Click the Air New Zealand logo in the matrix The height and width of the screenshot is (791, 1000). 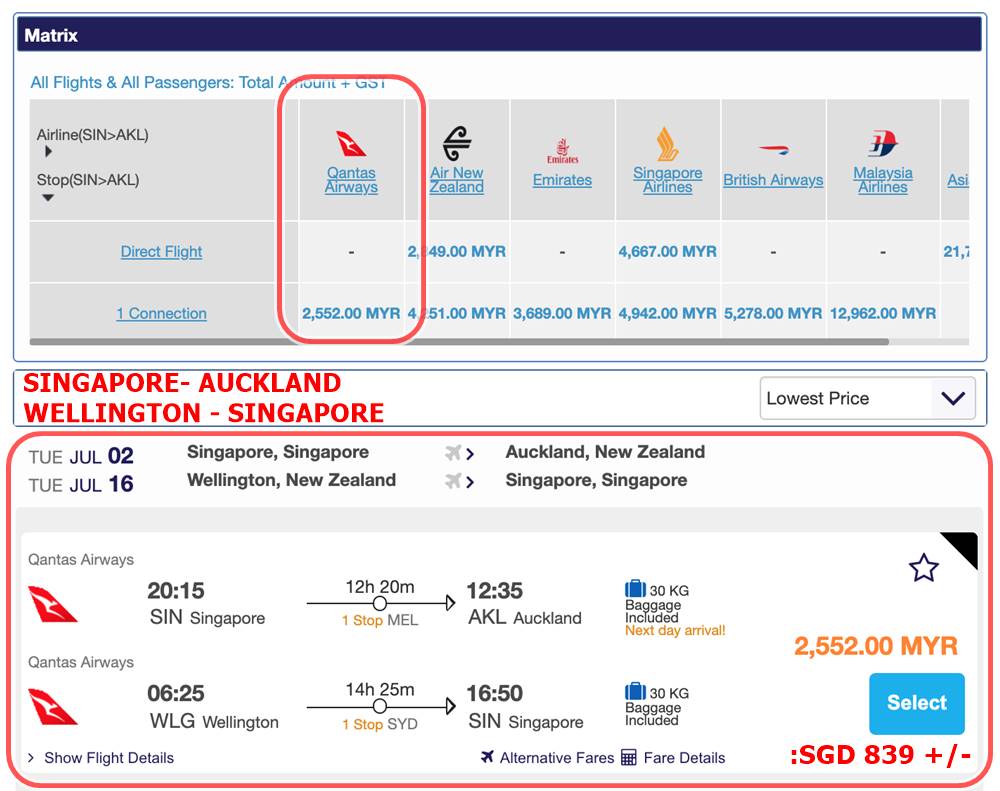pyautogui.click(x=457, y=143)
